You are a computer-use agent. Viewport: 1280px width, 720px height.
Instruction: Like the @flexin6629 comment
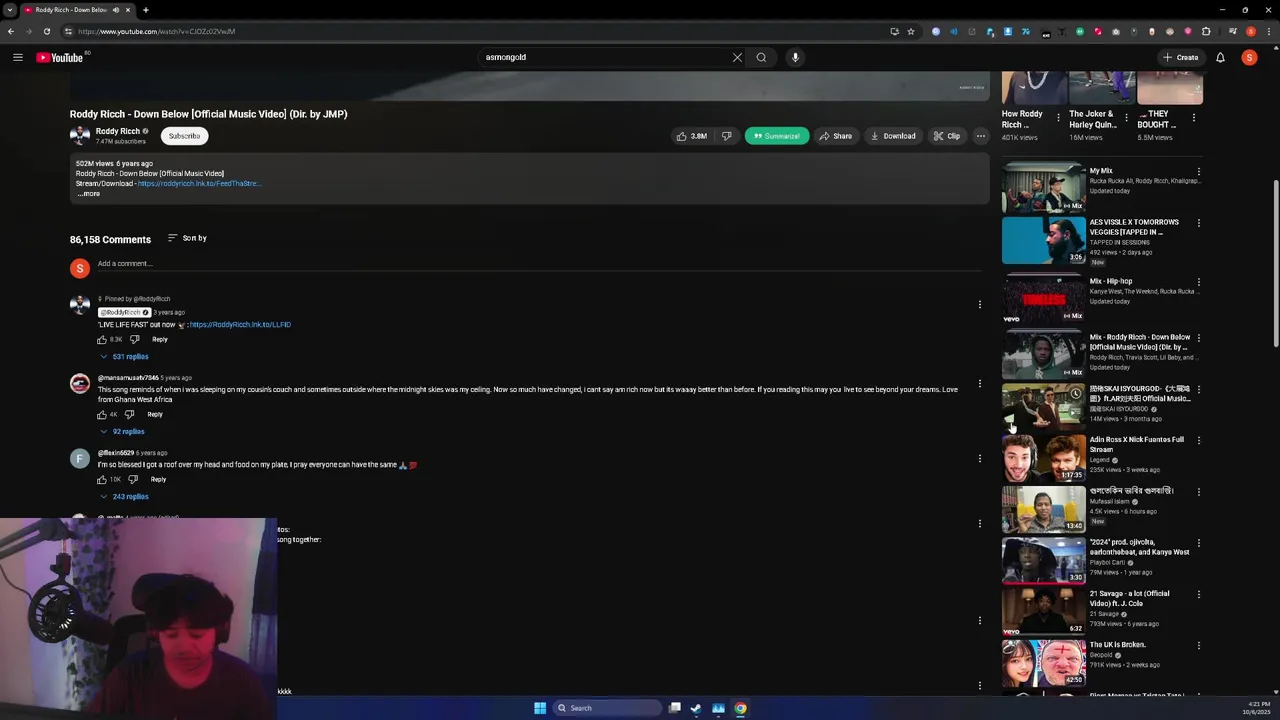pyautogui.click(x=102, y=479)
